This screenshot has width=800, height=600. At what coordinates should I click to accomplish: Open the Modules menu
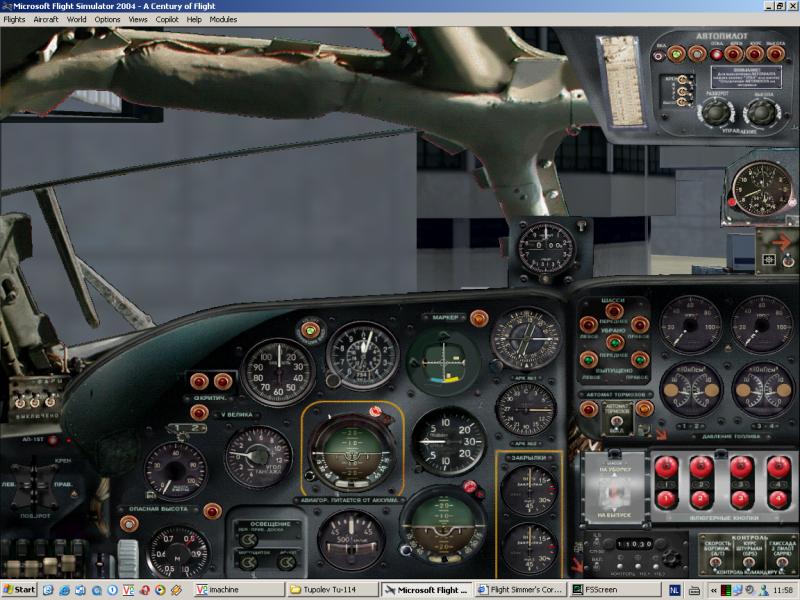coord(223,19)
